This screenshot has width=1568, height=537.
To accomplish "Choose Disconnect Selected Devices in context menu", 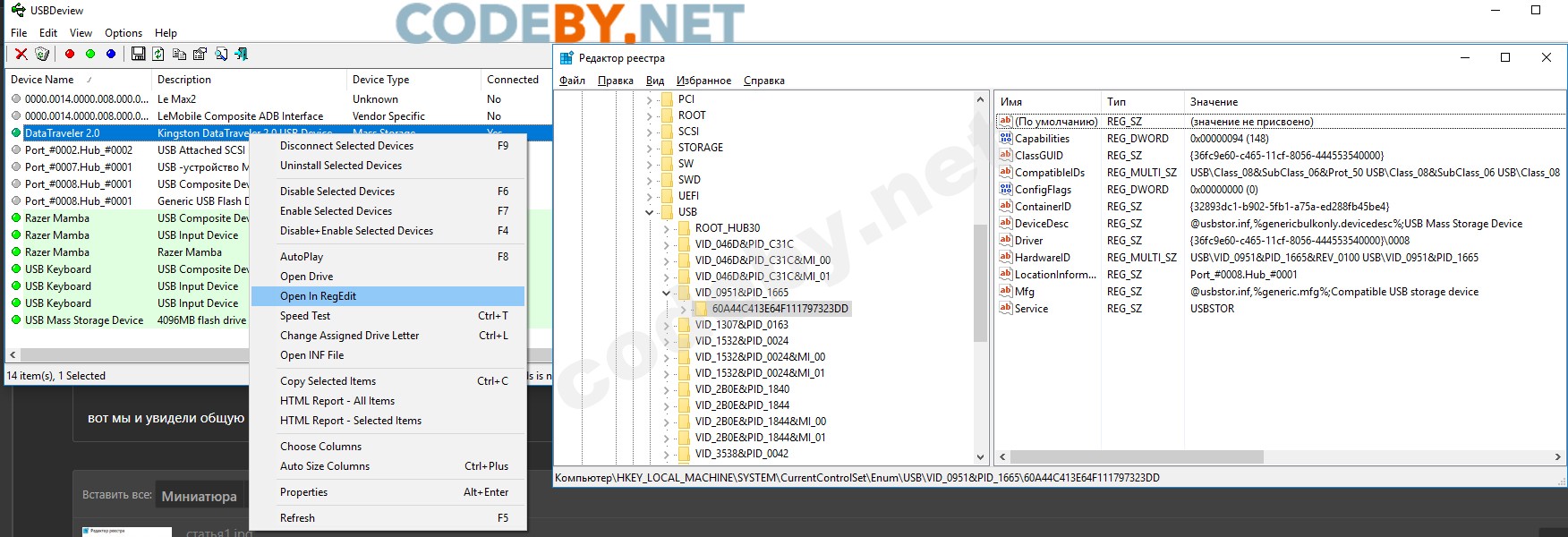I will 388,146.
